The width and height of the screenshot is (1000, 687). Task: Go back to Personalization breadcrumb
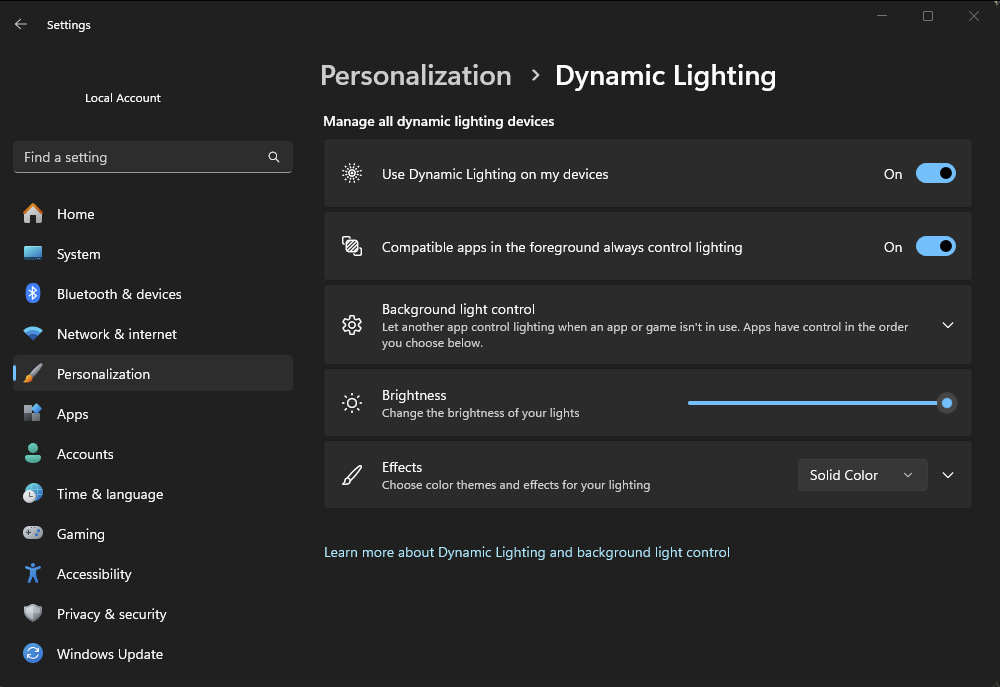[416, 76]
